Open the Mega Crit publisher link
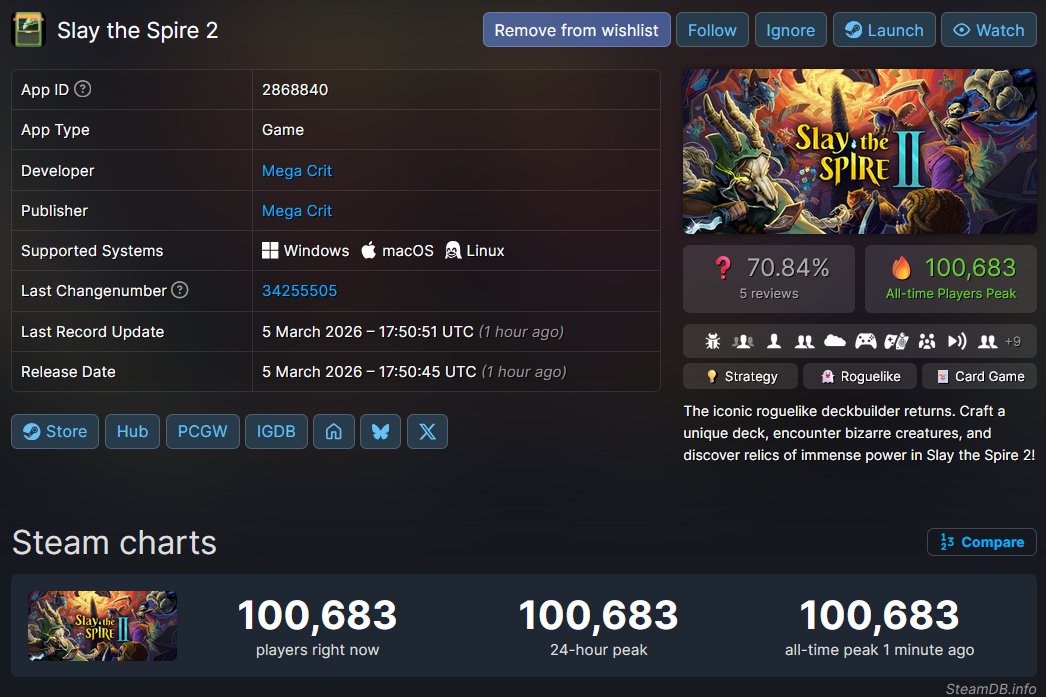The image size is (1046, 697). (x=297, y=211)
